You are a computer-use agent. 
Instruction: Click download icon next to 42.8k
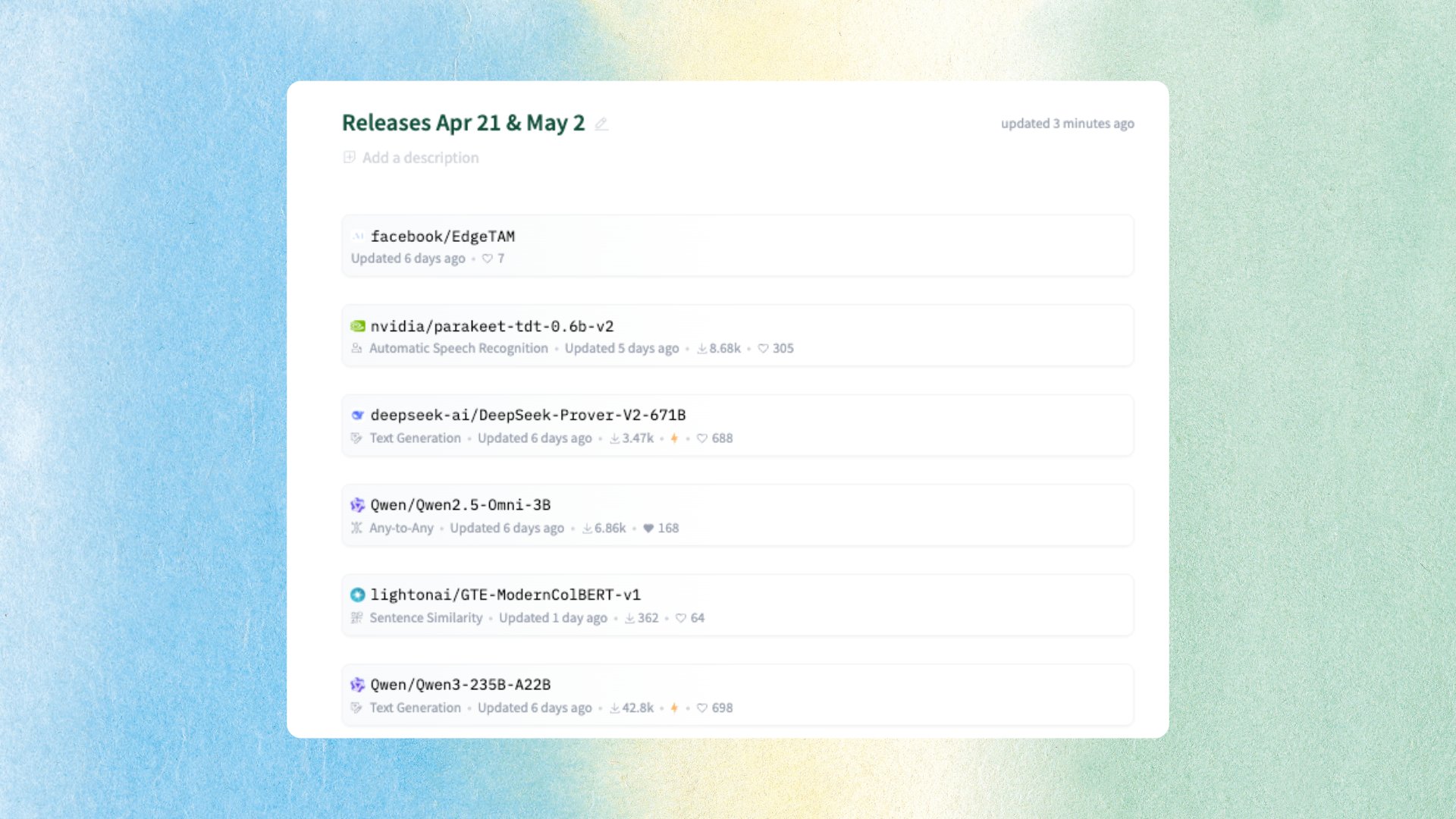coord(615,708)
